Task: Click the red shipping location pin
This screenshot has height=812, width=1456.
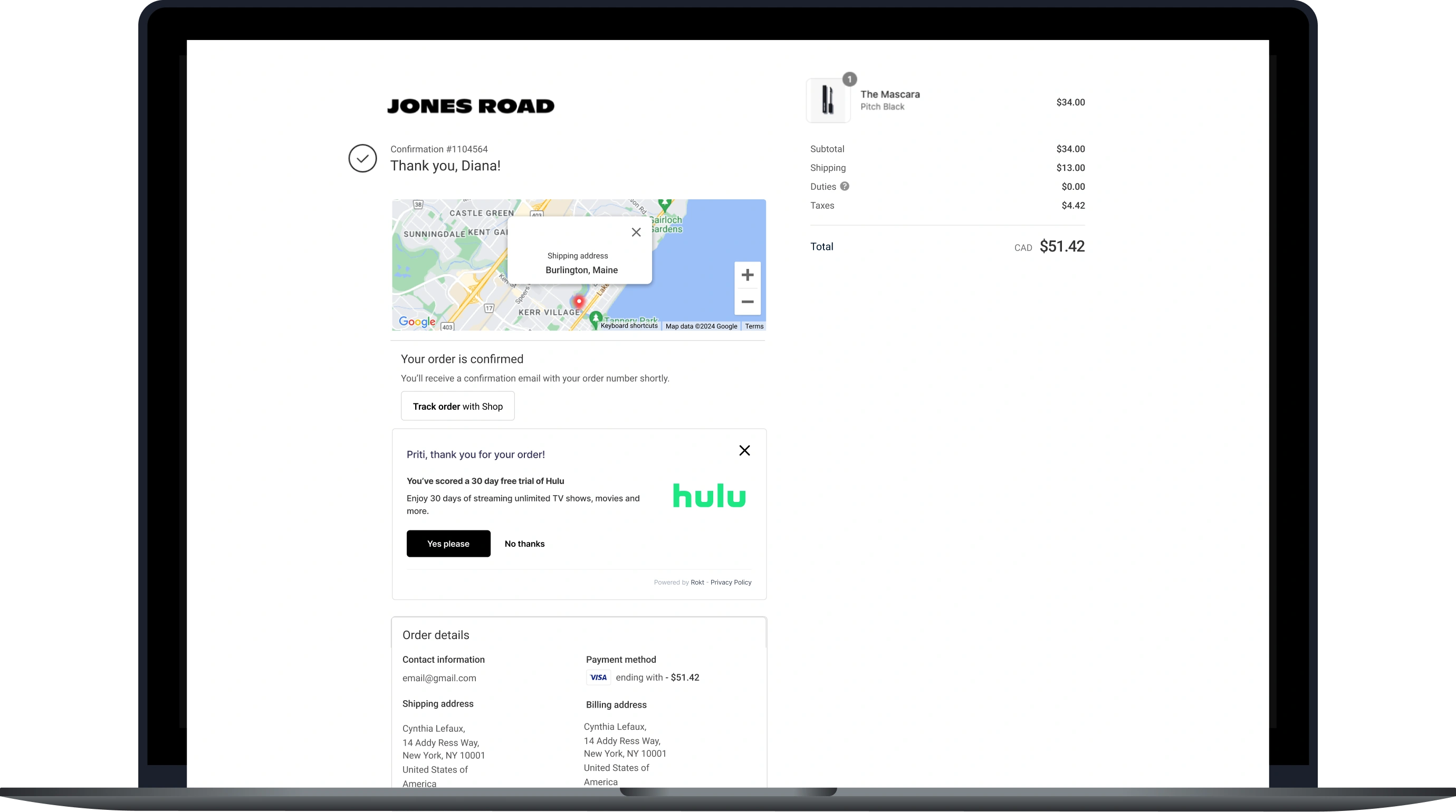Action: coord(579,301)
